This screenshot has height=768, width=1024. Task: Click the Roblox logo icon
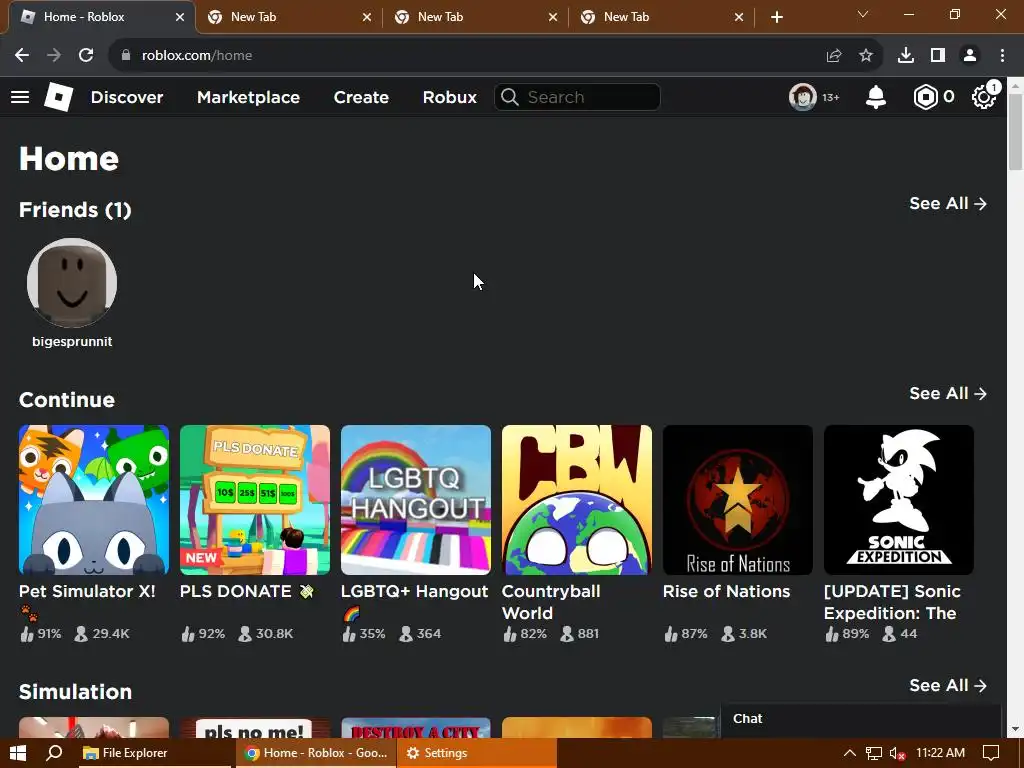coord(58,97)
